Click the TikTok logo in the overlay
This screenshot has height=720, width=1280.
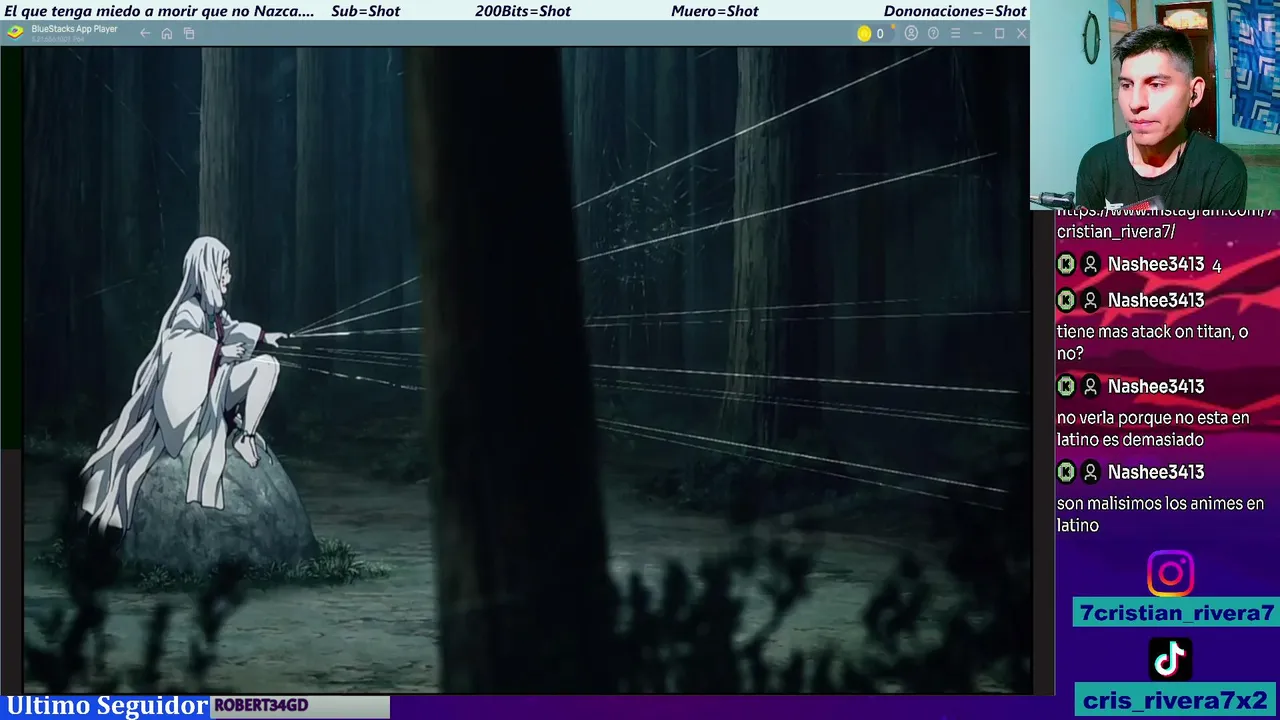1170,659
